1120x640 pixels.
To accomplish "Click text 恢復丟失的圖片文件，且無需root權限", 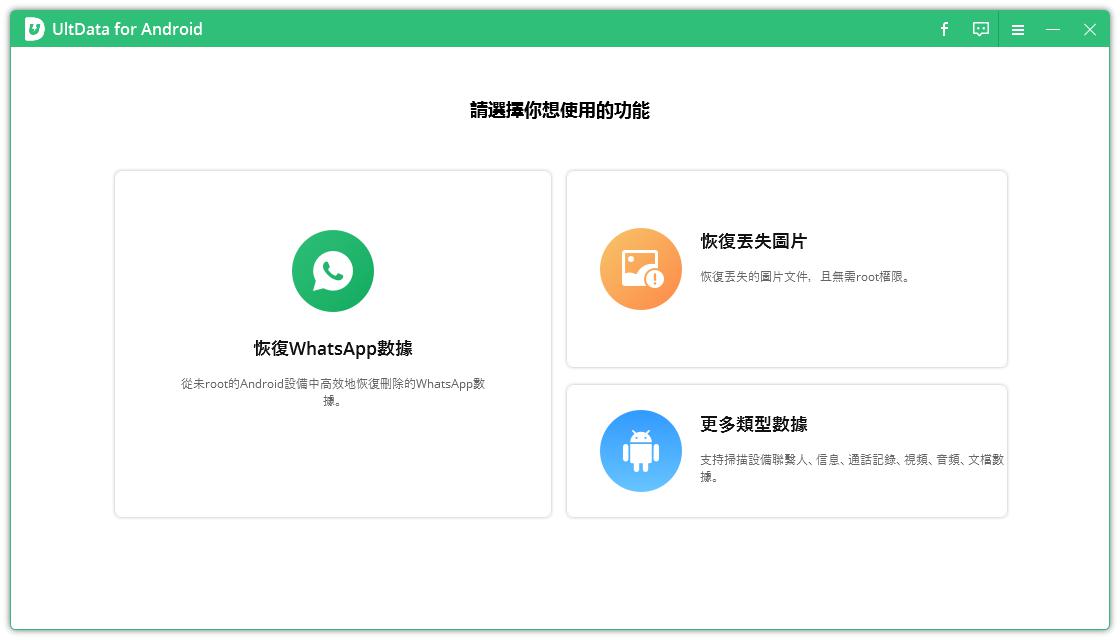I will [x=806, y=276].
